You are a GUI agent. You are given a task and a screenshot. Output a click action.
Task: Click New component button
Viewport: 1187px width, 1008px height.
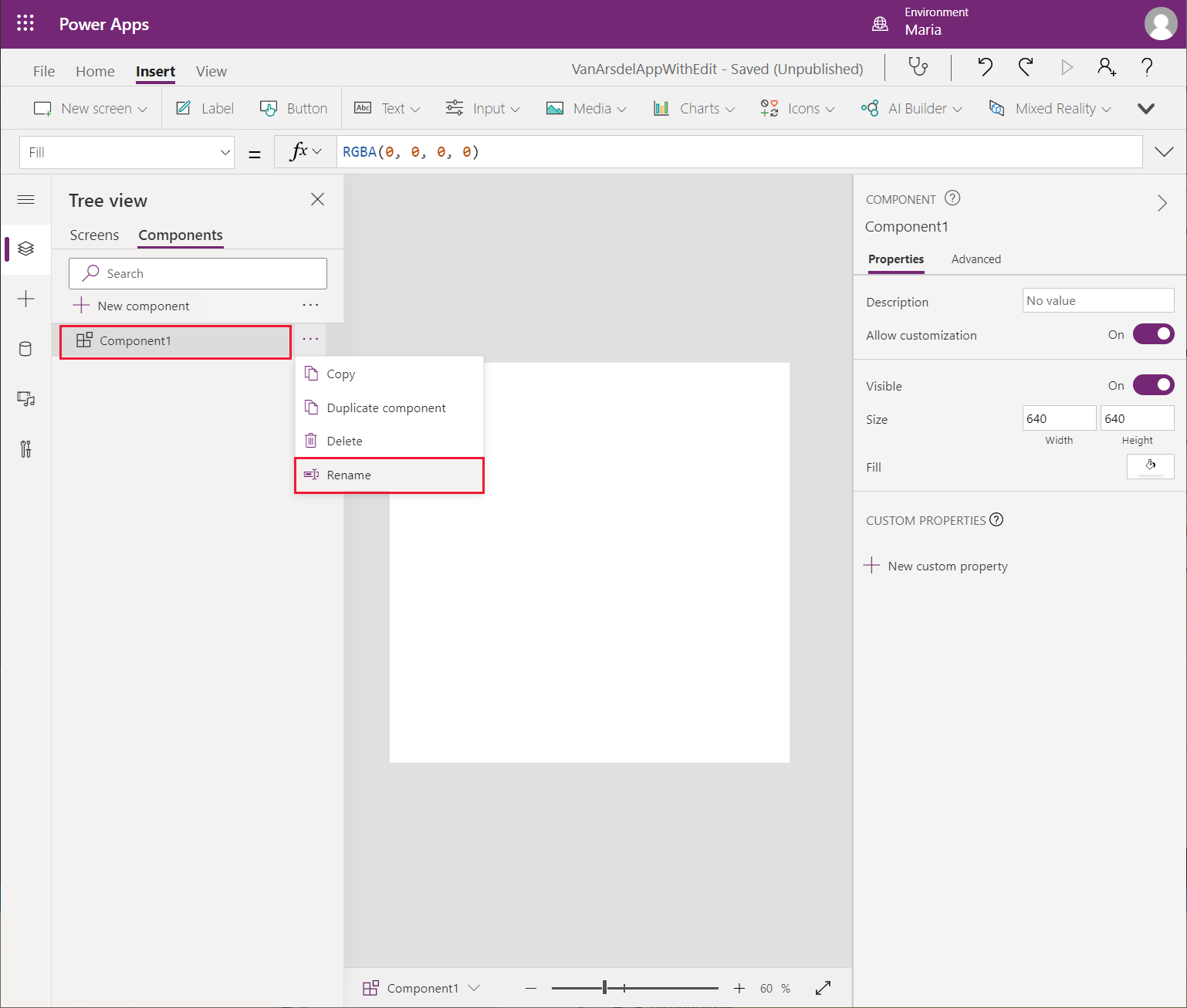(131, 306)
